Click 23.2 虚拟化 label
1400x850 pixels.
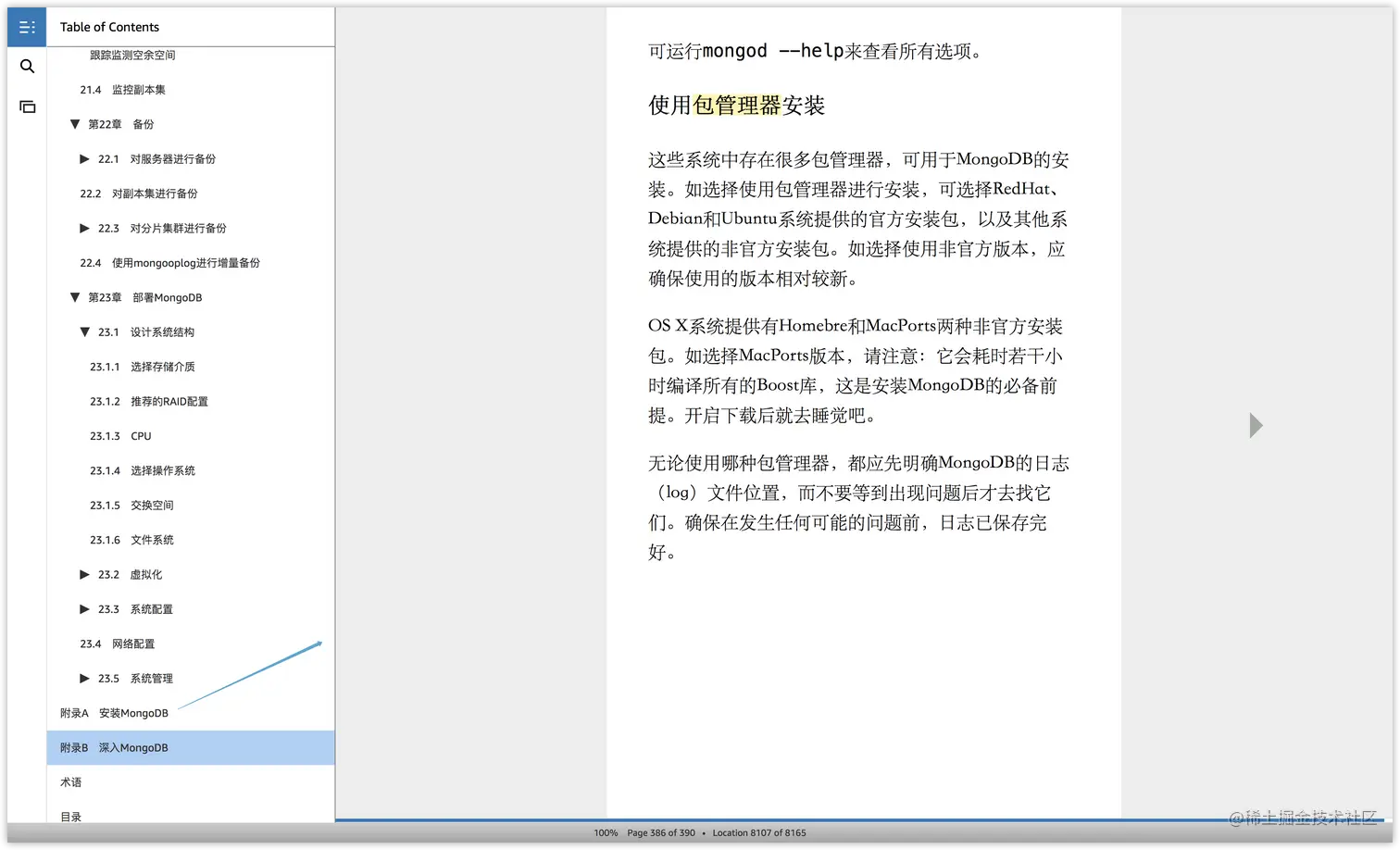(130, 575)
